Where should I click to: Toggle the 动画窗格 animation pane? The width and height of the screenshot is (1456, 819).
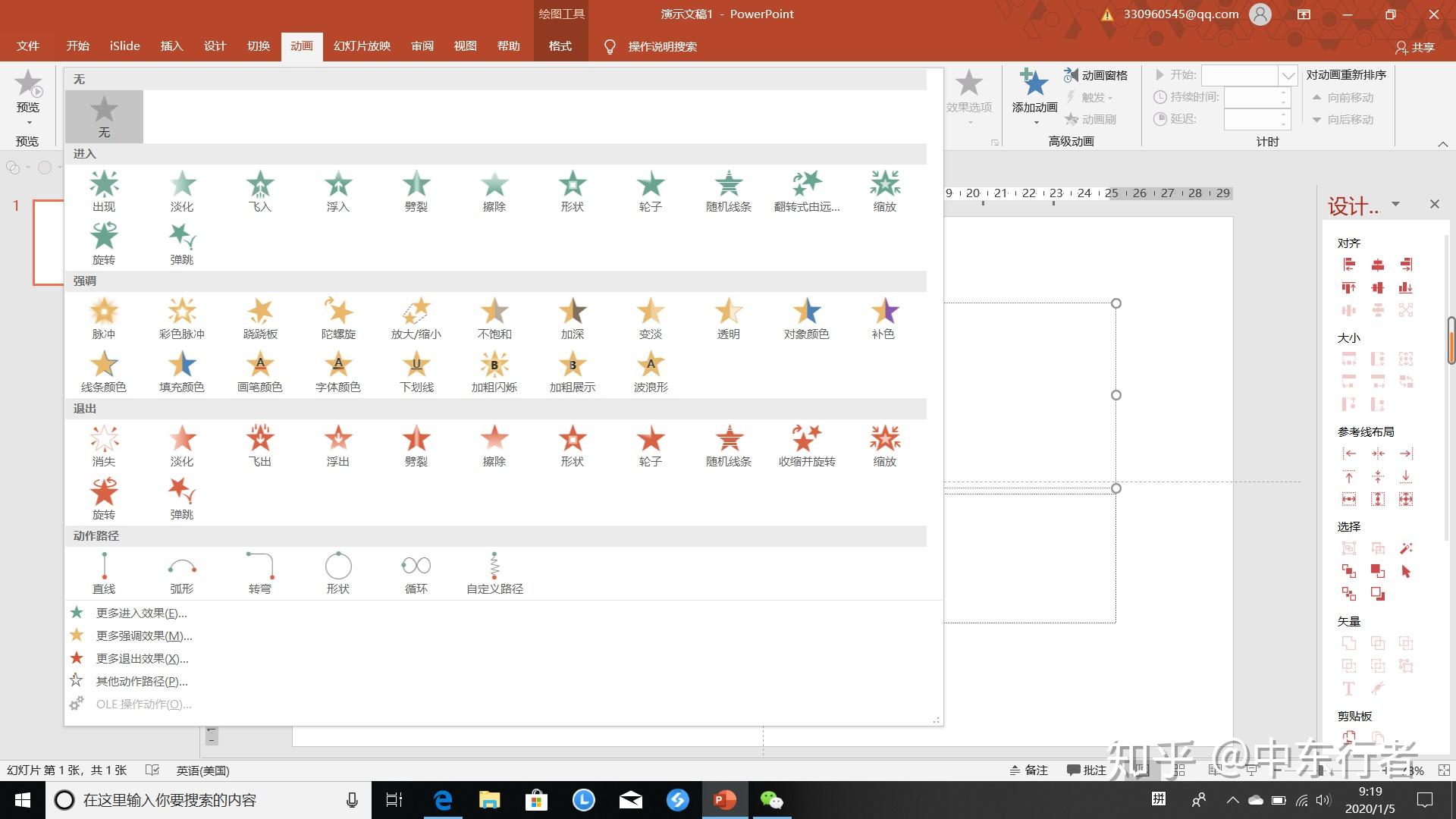coord(1095,75)
